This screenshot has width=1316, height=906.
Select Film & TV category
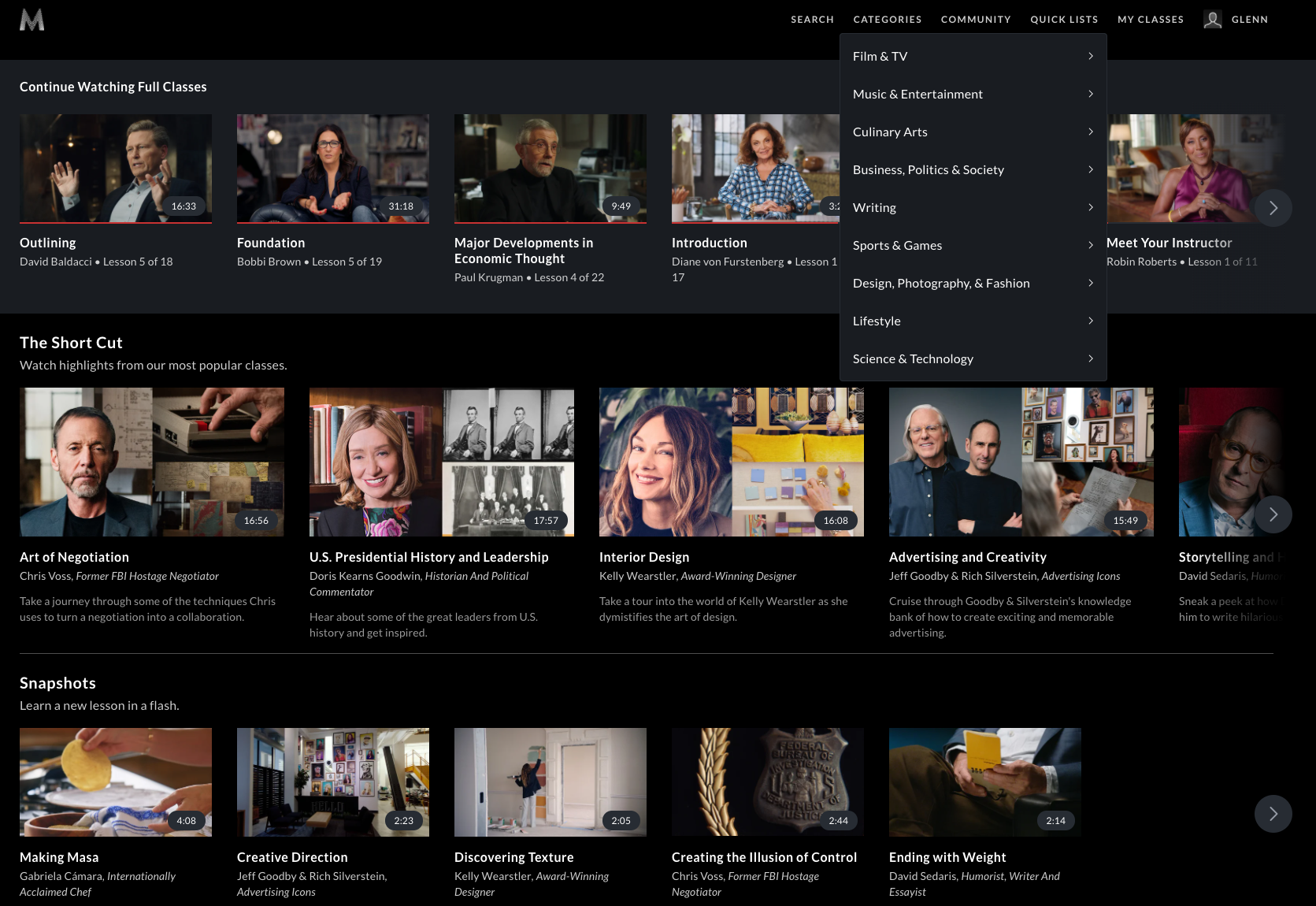coord(973,56)
